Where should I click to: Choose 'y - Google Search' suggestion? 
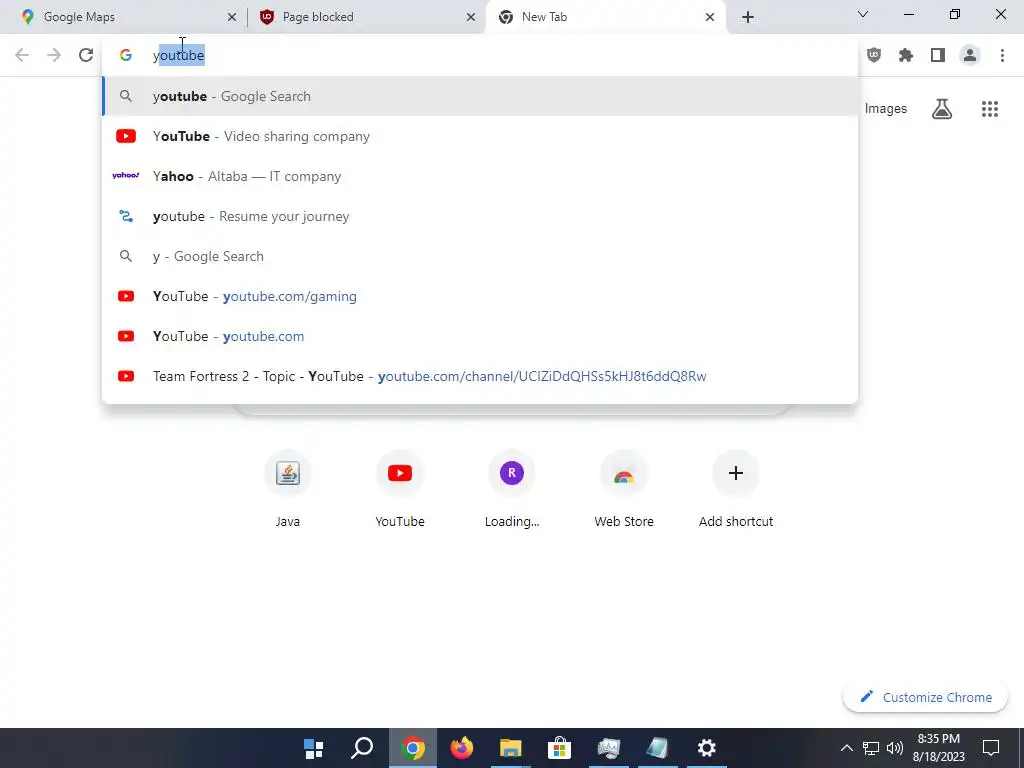click(480, 256)
